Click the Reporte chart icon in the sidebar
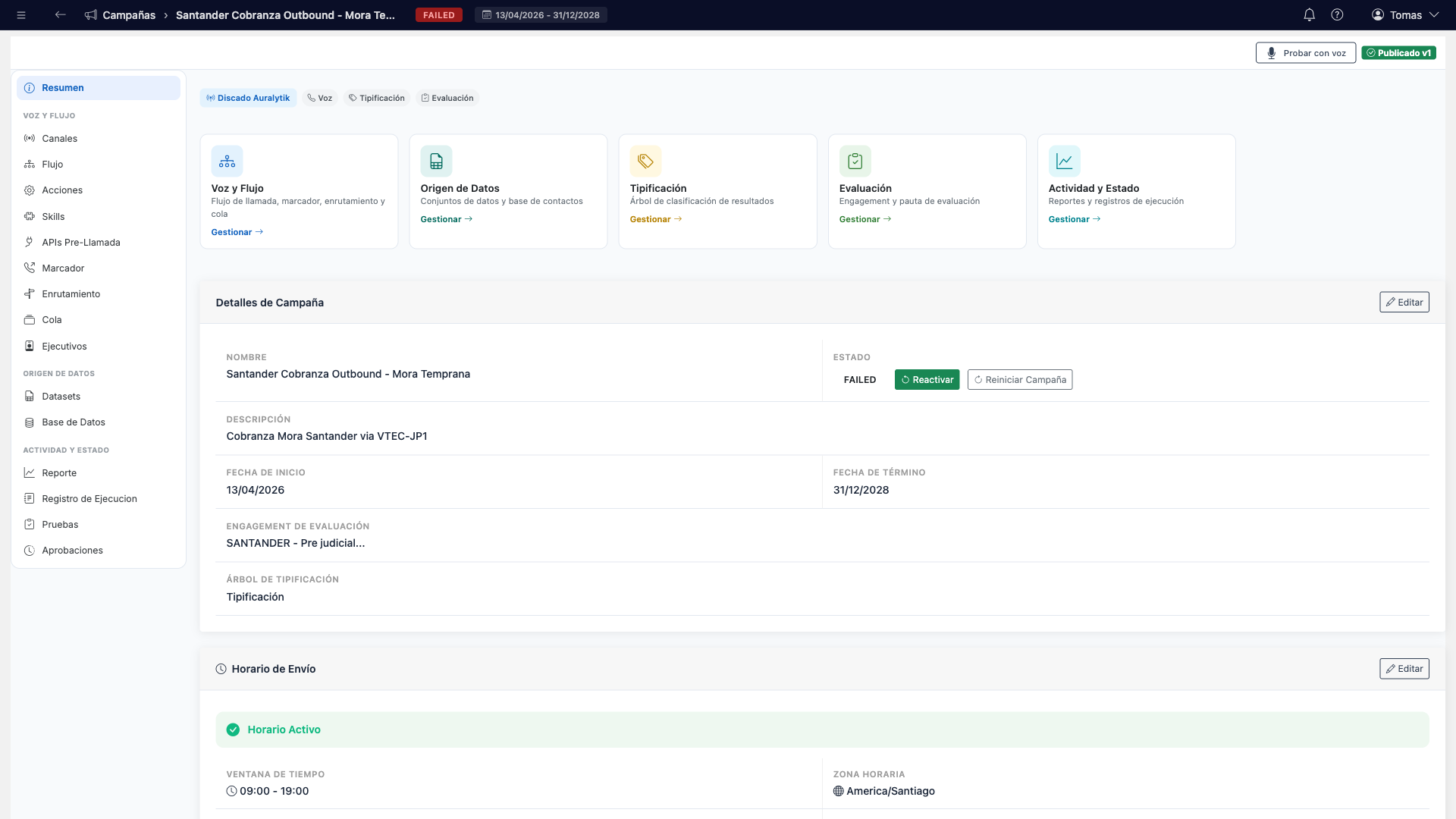This screenshot has width=1456, height=819. point(30,473)
